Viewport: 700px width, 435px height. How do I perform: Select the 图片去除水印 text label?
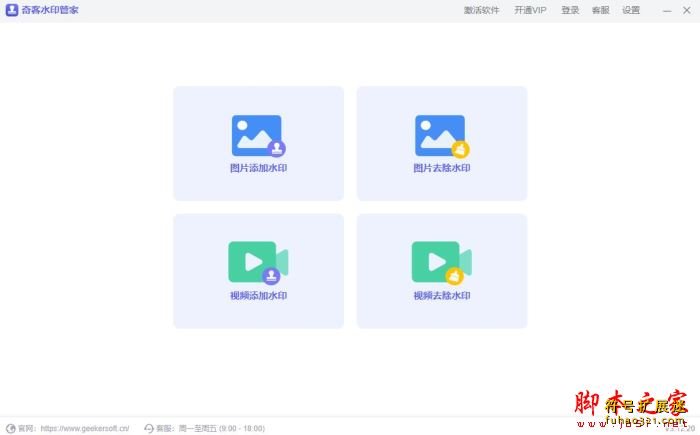[441, 168]
